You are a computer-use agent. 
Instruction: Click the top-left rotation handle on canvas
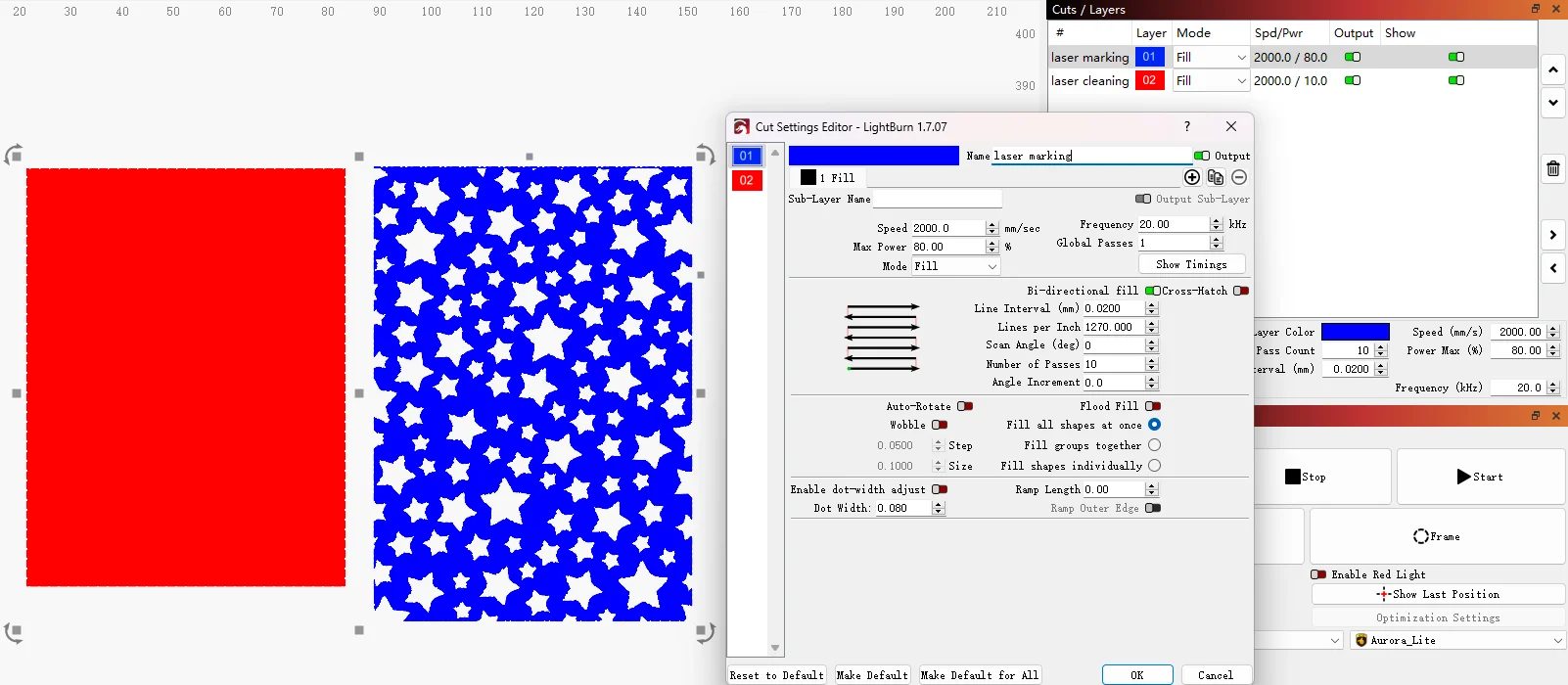[14, 155]
